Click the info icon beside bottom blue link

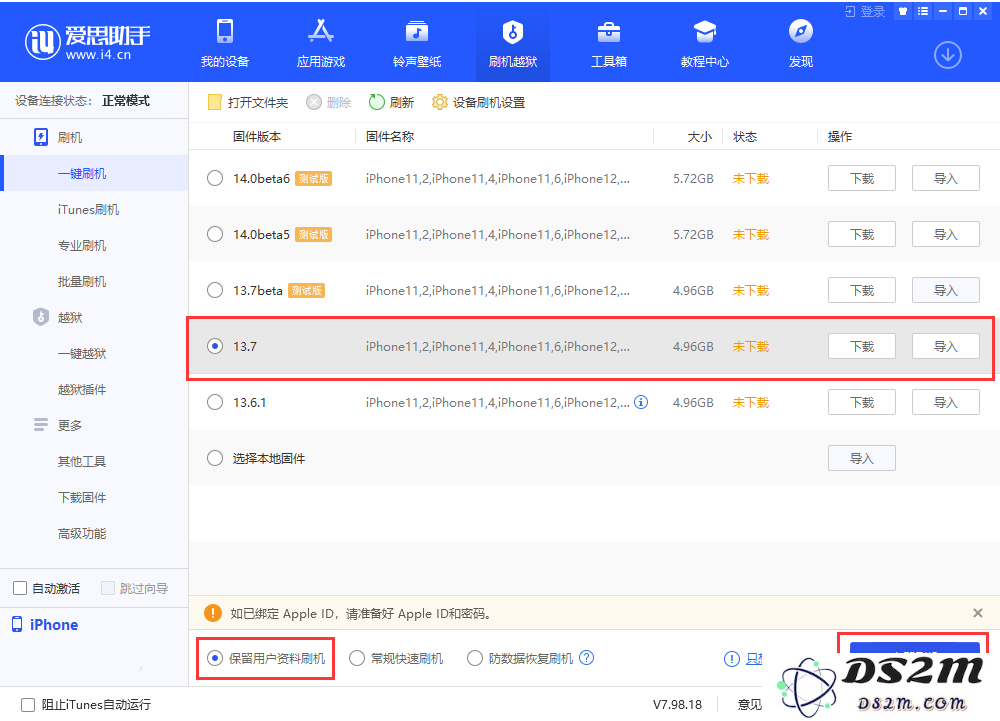click(732, 659)
